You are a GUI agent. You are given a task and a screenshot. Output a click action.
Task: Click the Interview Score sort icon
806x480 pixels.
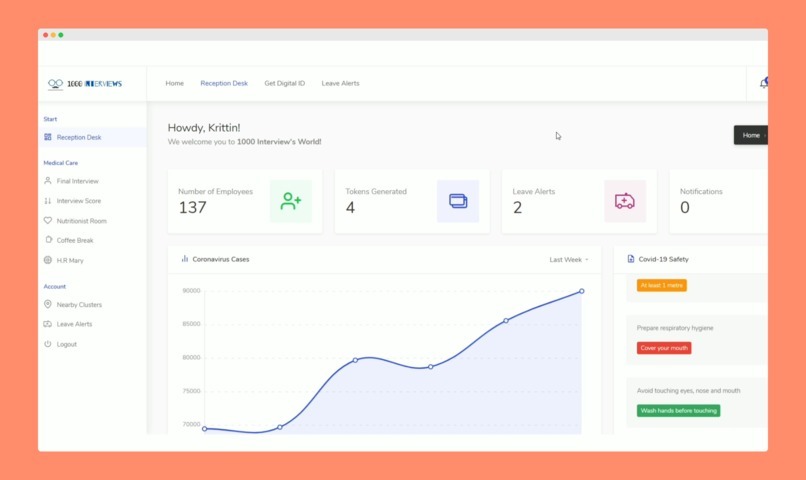tap(48, 201)
